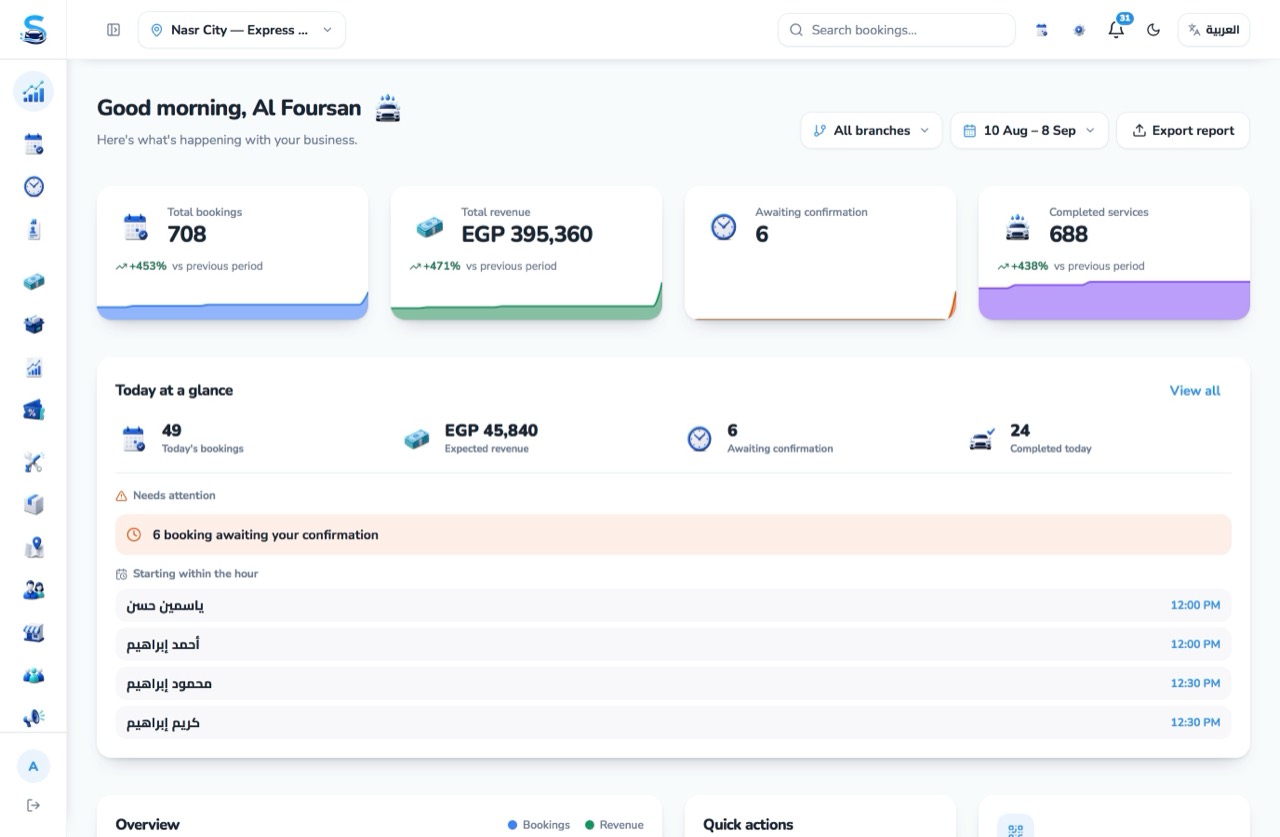Open the Total bookings 708 card
The height and width of the screenshot is (837, 1280).
tap(232, 253)
